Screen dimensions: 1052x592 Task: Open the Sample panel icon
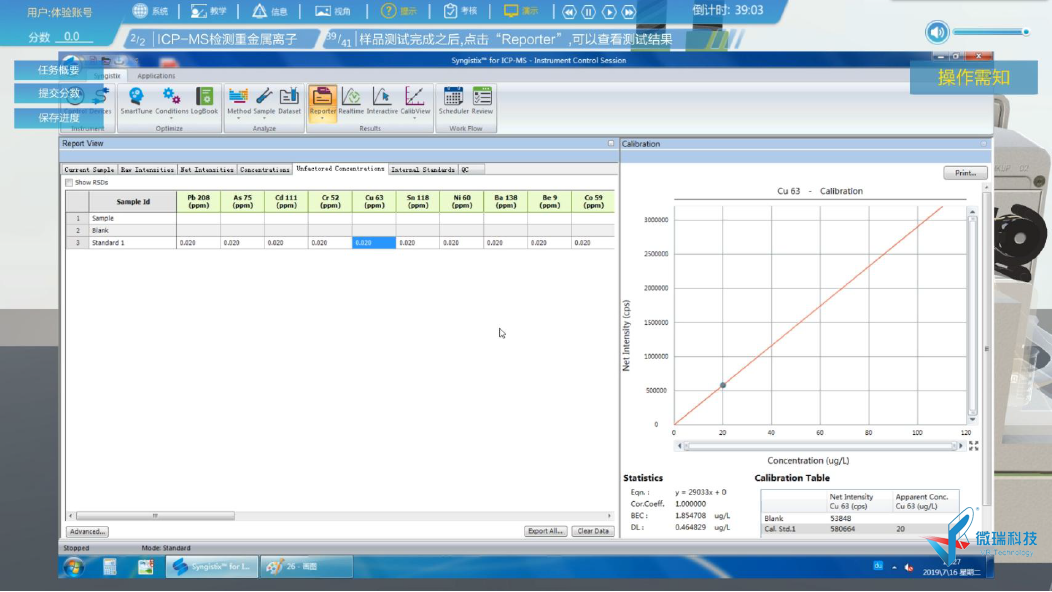click(264, 101)
